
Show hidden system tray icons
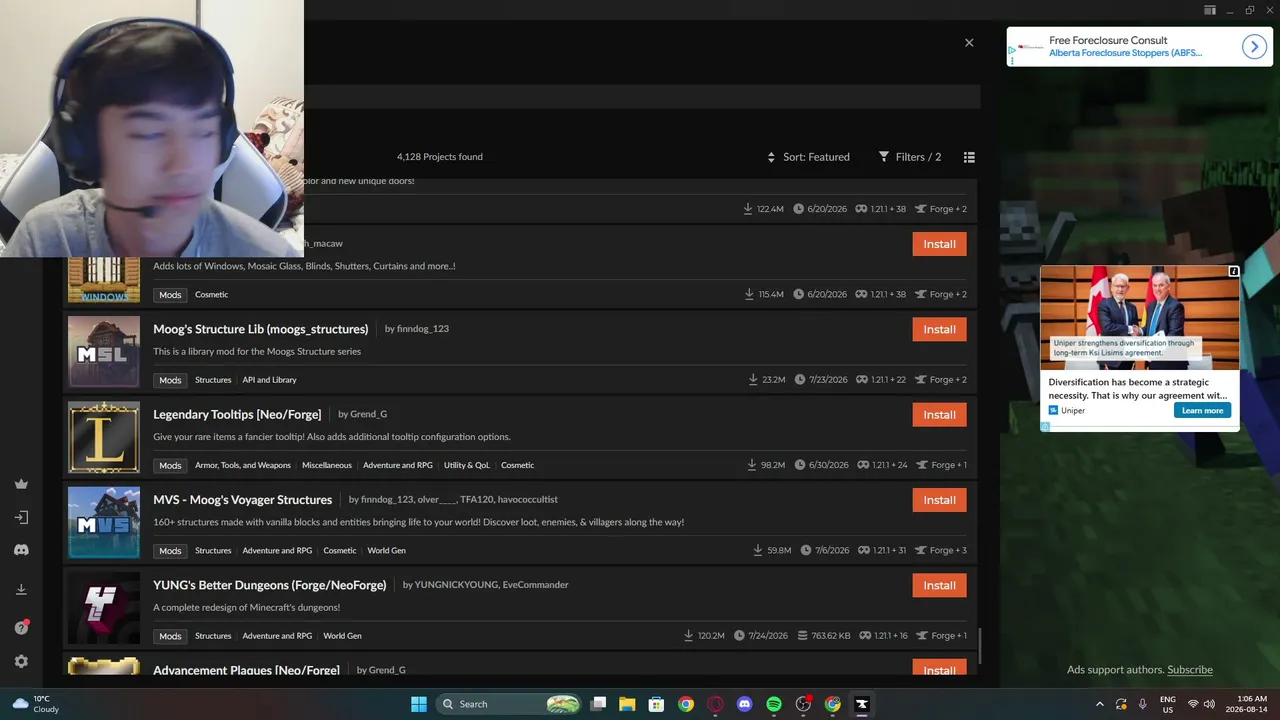pos(1100,704)
